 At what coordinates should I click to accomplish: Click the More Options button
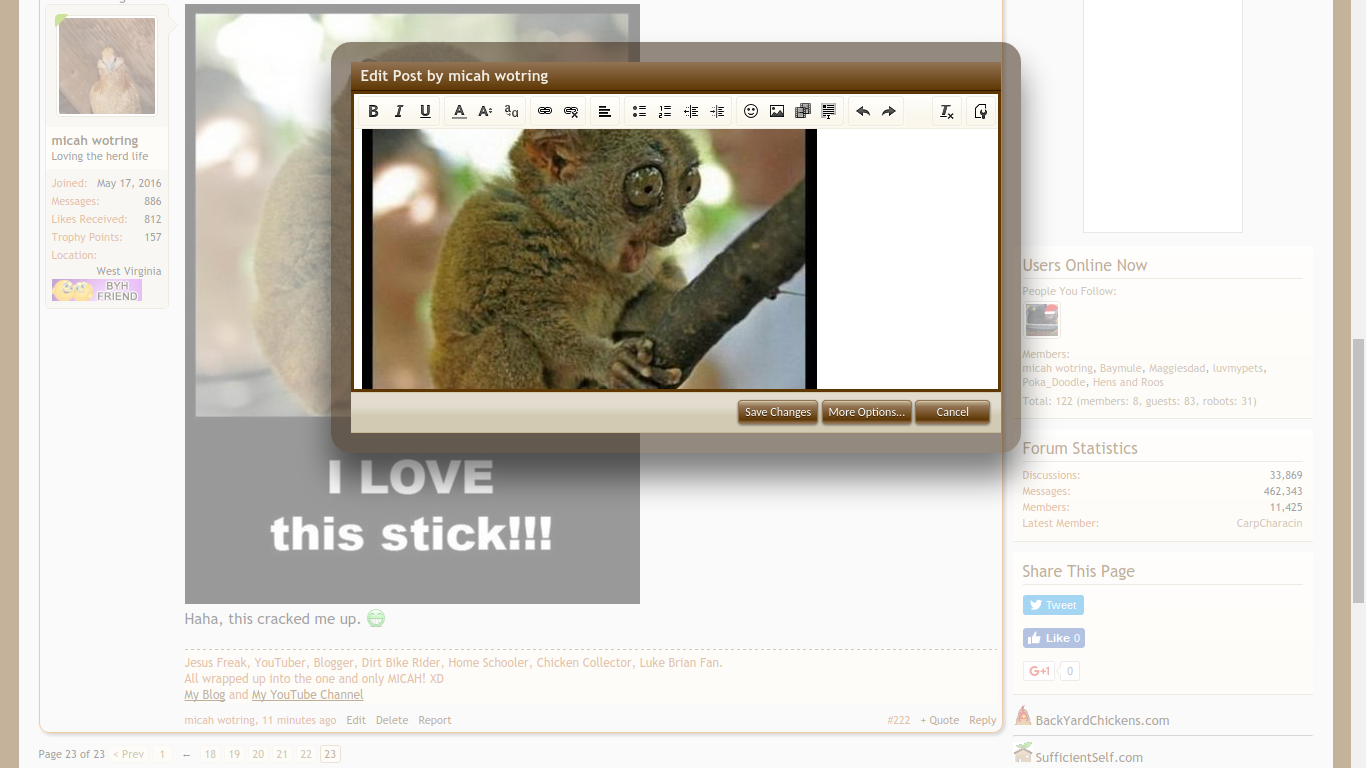coord(866,412)
